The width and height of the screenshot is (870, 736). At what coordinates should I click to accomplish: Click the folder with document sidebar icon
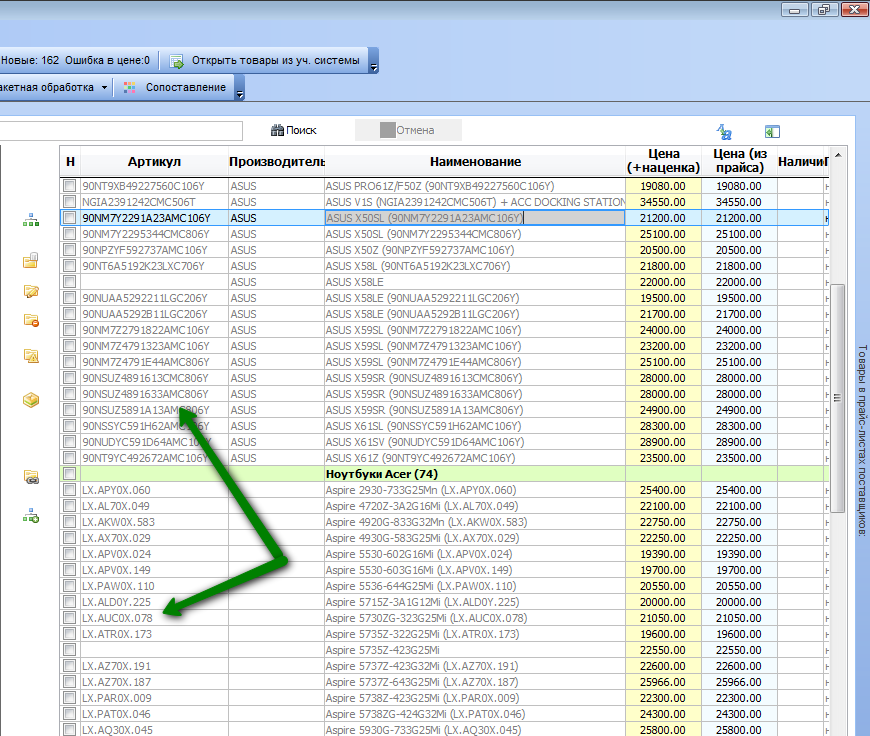[x=31, y=260]
